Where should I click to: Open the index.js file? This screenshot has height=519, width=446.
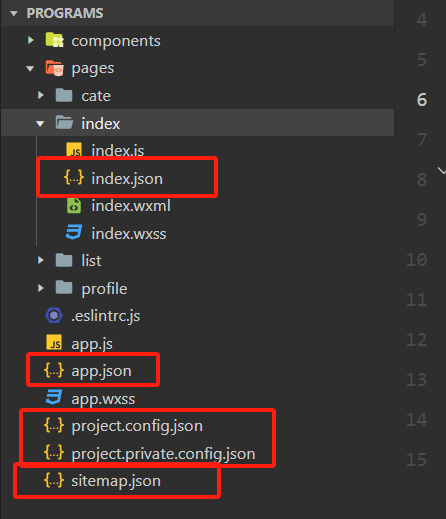click(x=118, y=151)
